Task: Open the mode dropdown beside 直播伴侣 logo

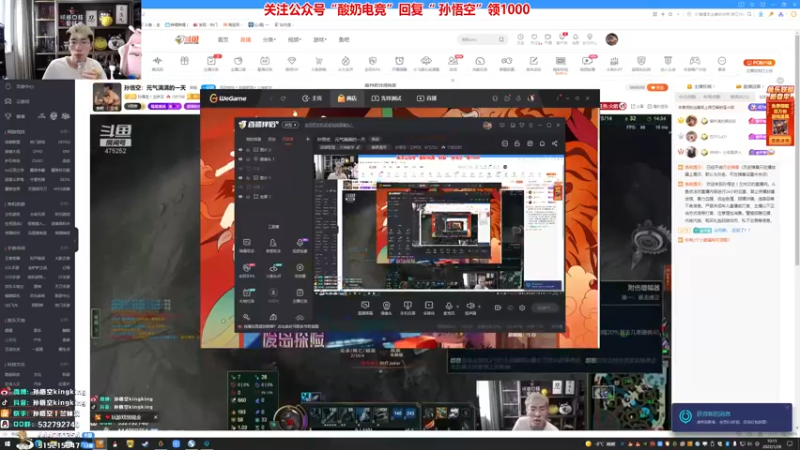Action: pos(290,124)
